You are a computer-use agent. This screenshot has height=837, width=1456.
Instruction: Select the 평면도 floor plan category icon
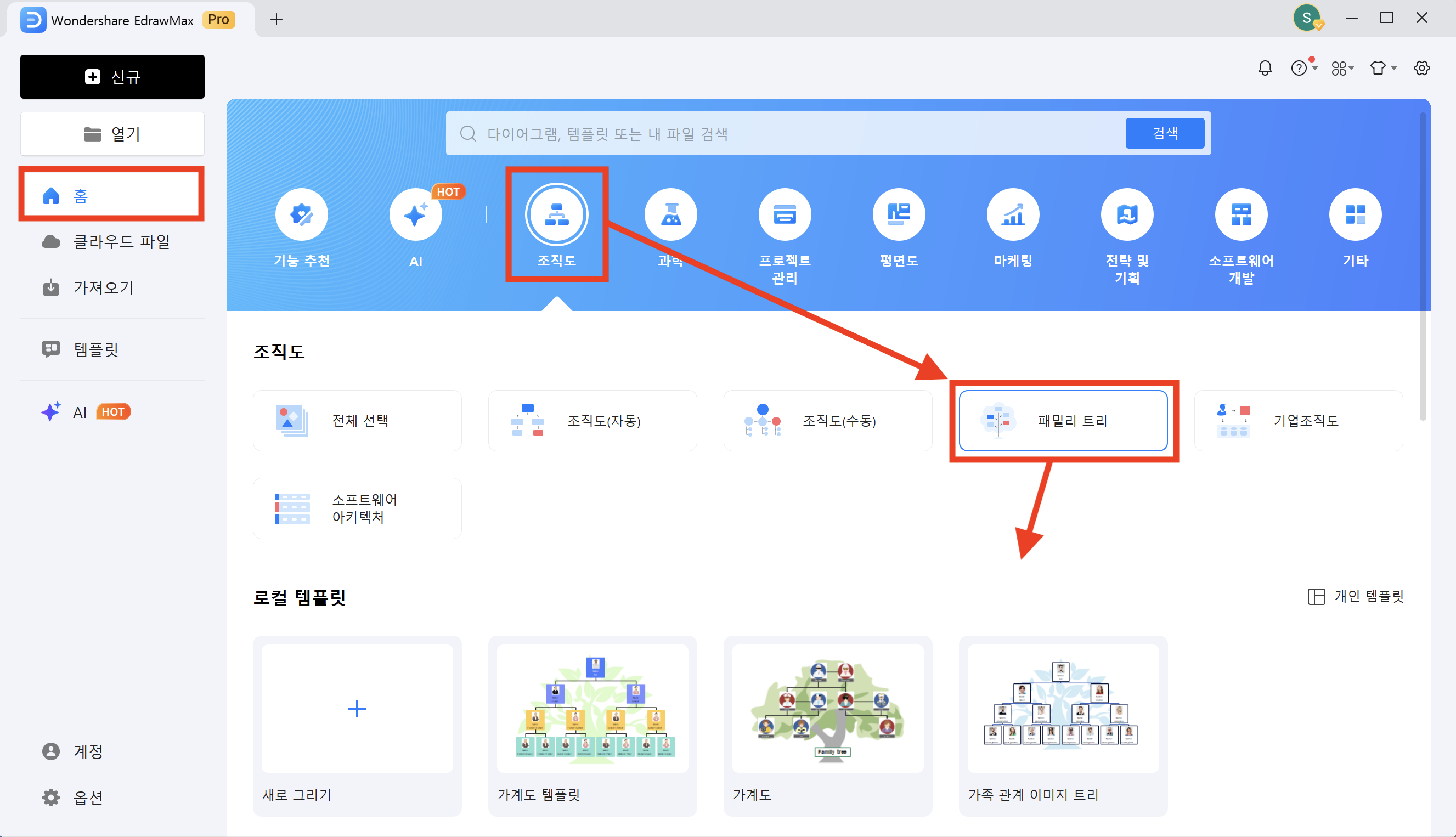point(899,214)
